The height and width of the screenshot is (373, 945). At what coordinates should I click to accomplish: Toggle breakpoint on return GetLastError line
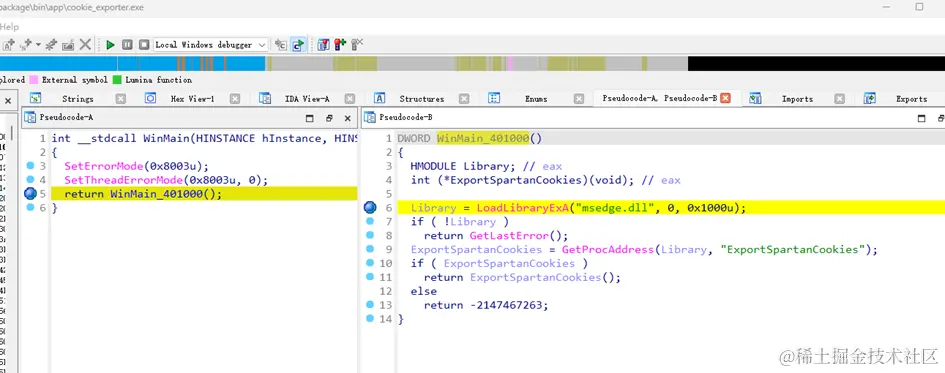(370, 236)
